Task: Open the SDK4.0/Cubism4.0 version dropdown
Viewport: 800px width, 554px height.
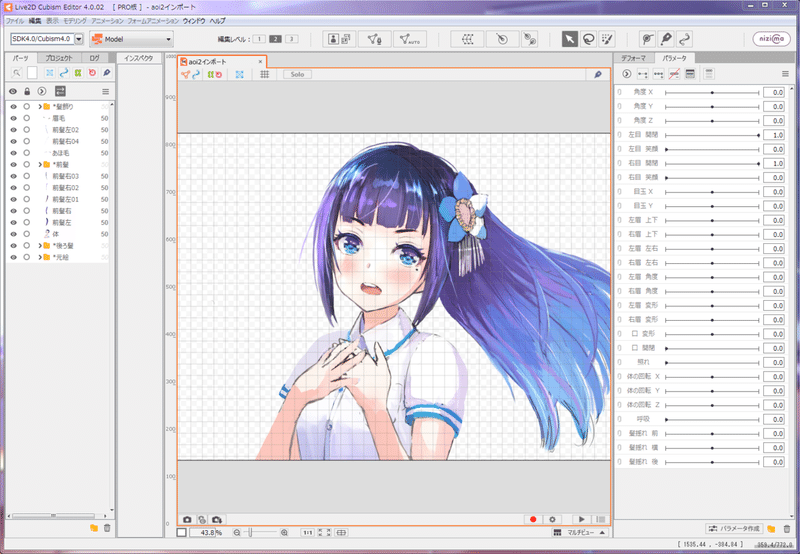Action: coord(79,39)
